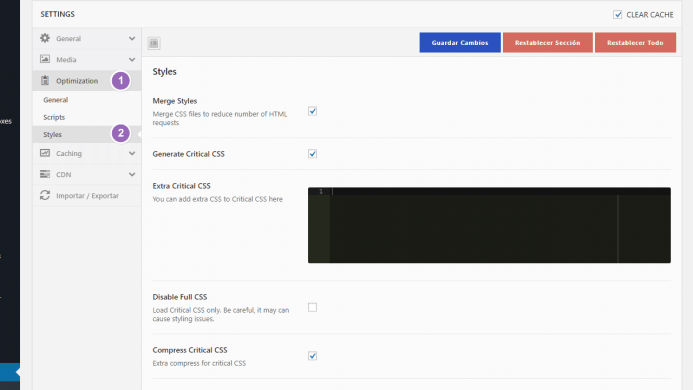
Task: Click the Disable Full CSS label
Action: pos(179,297)
